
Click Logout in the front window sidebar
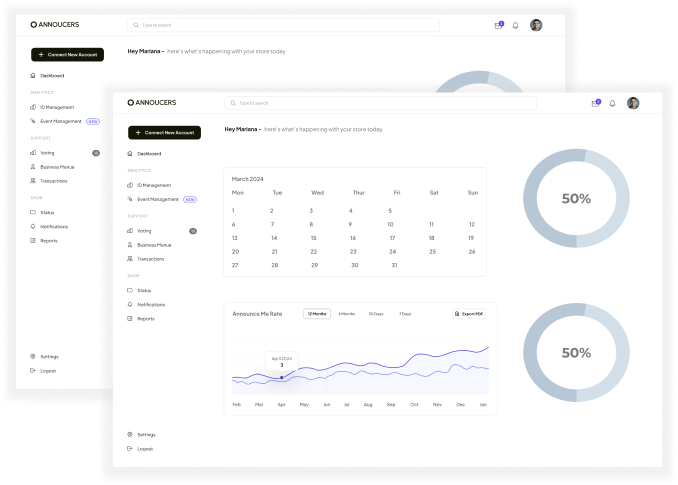(x=145, y=449)
